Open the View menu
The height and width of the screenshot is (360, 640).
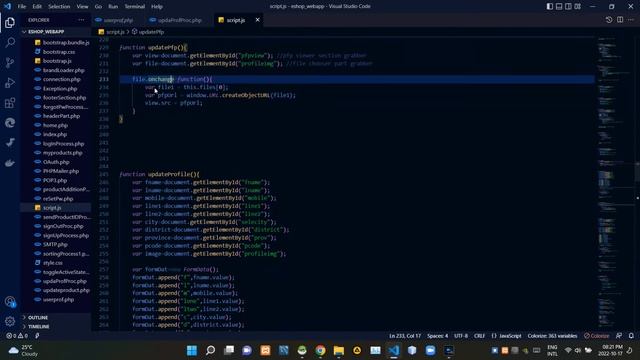[82, 7]
